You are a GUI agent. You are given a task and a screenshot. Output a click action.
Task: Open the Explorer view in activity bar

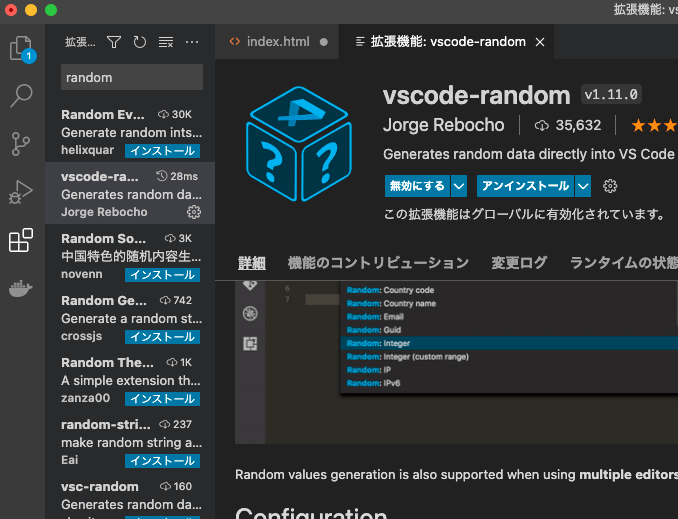click(22, 48)
